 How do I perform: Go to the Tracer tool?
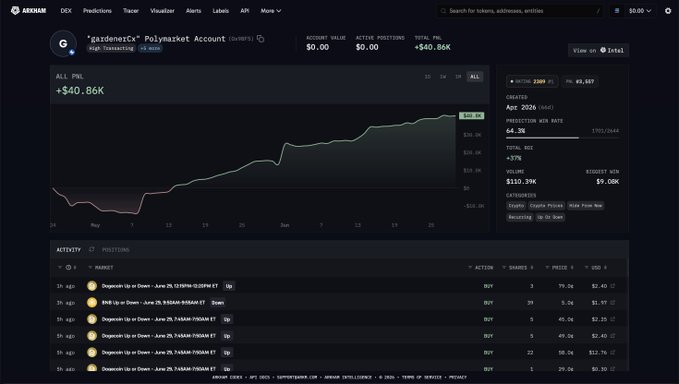click(131, 11)
